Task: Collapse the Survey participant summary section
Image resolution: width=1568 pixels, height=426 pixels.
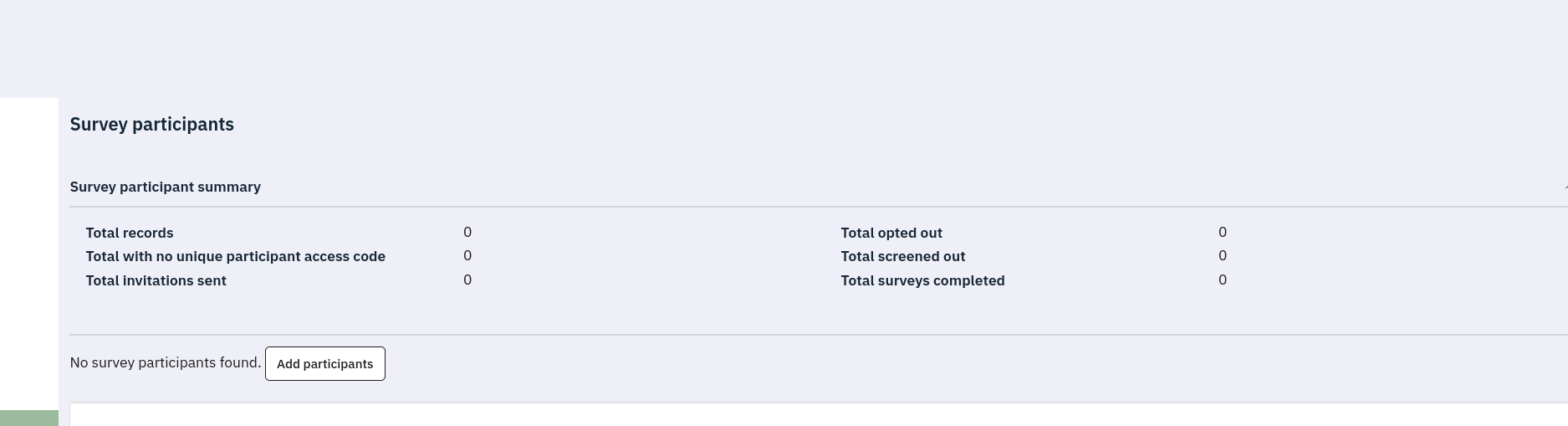Action: (166, 187)
